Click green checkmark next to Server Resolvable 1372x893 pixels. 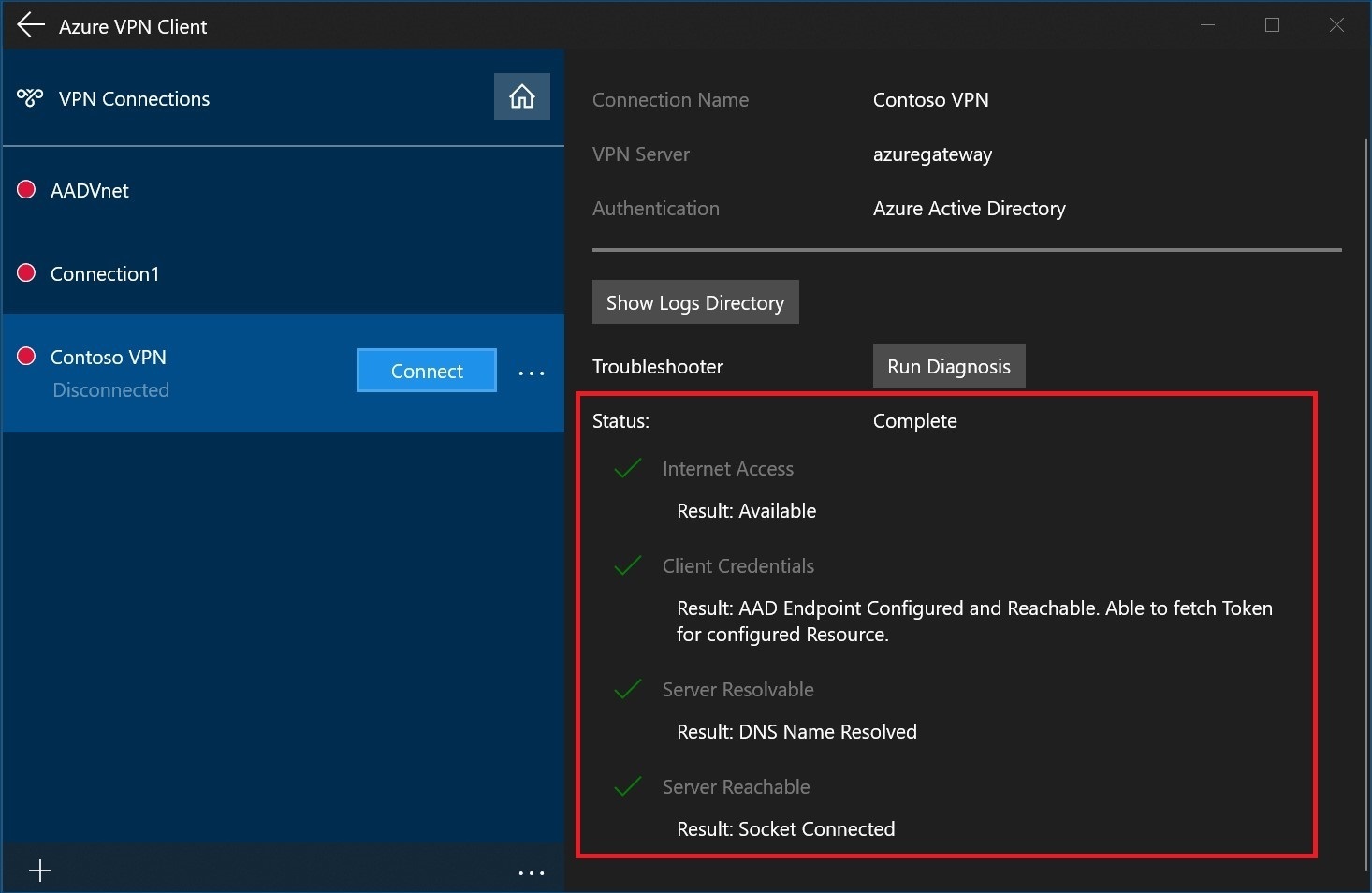coord(627,689)
